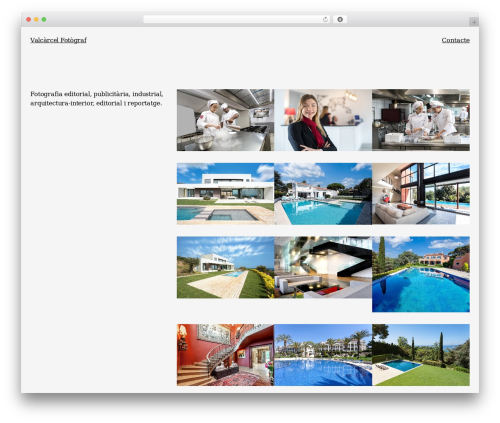Maximize the window with the green button
This screenshot has width=500, height=423.
[x=44, y=20]
